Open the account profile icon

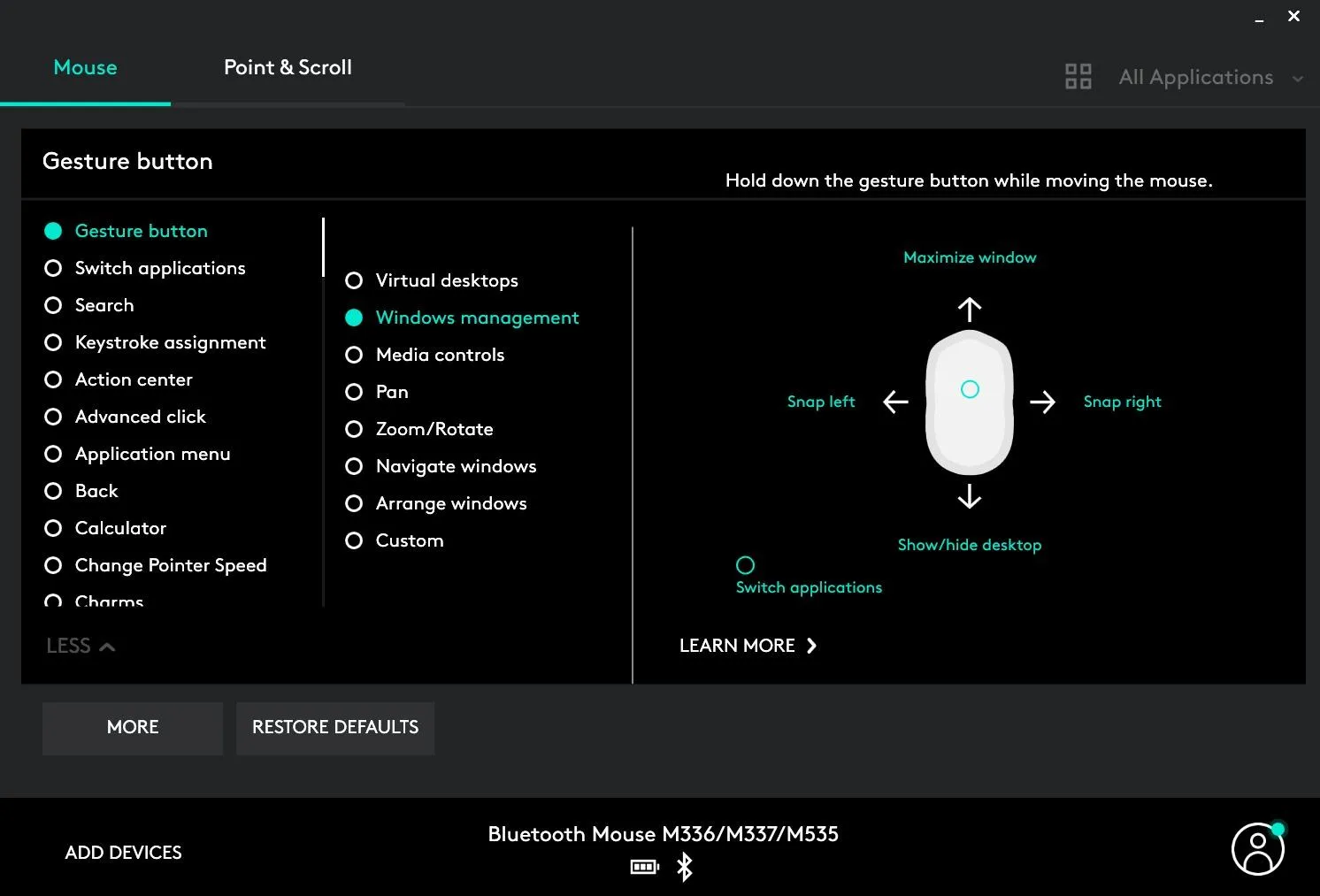1257,849
